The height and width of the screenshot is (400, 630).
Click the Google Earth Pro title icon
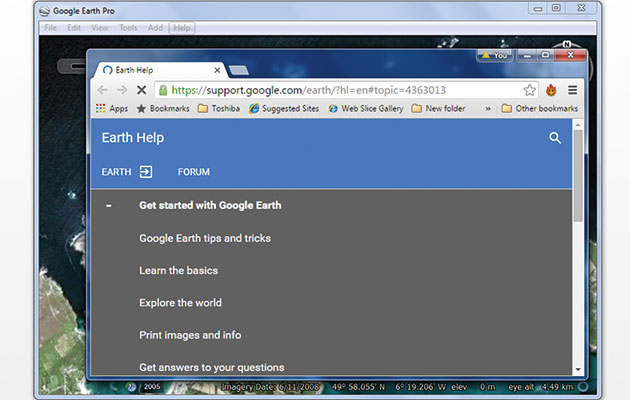point(44,11)
